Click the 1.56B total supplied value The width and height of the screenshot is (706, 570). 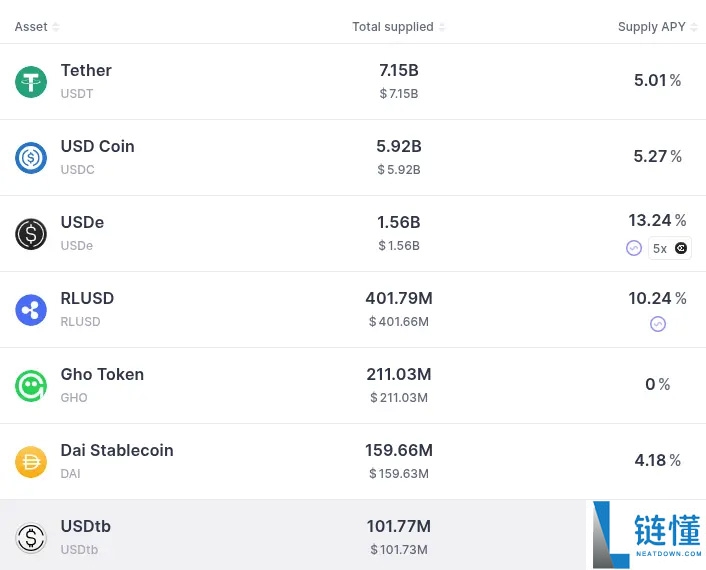coord(399,222)
